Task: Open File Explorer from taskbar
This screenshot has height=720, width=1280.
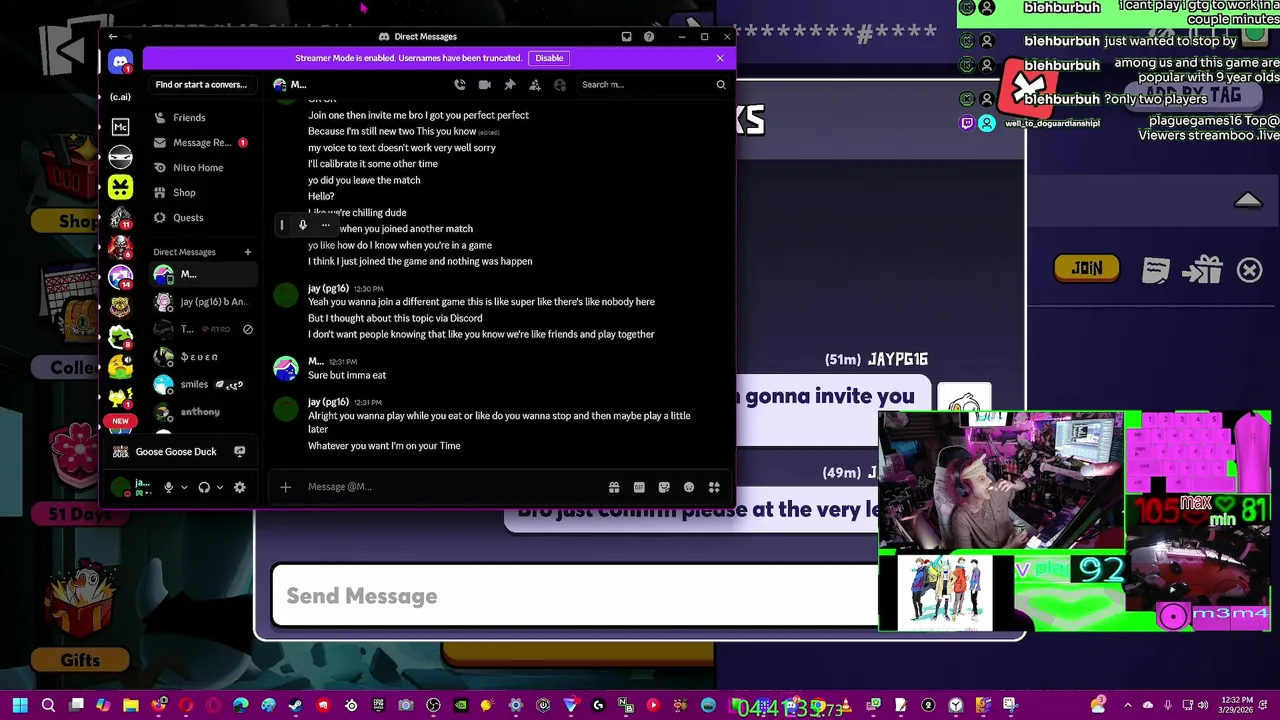Action: coord(131,706)
